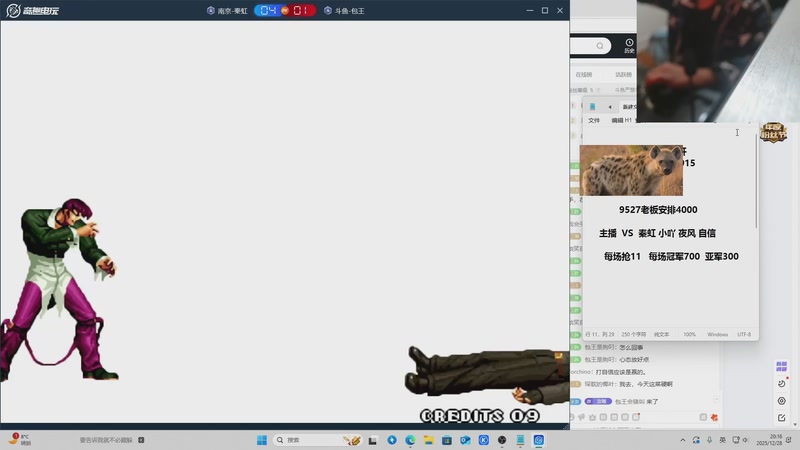
Task: Click the chat toolbar square icon with red dot
Action: point(636,417)
